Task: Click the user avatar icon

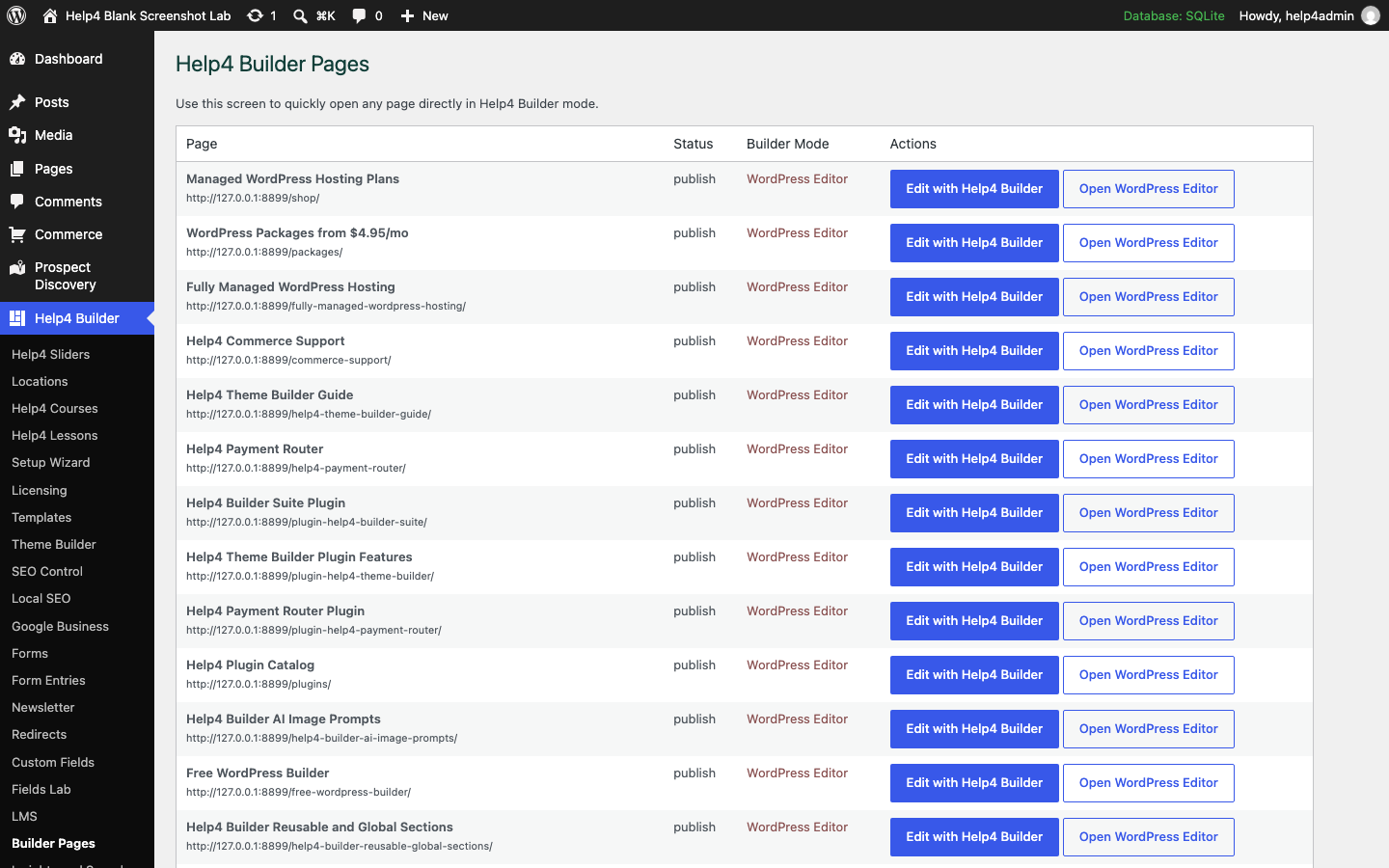Action: [x=1371, y=15]
